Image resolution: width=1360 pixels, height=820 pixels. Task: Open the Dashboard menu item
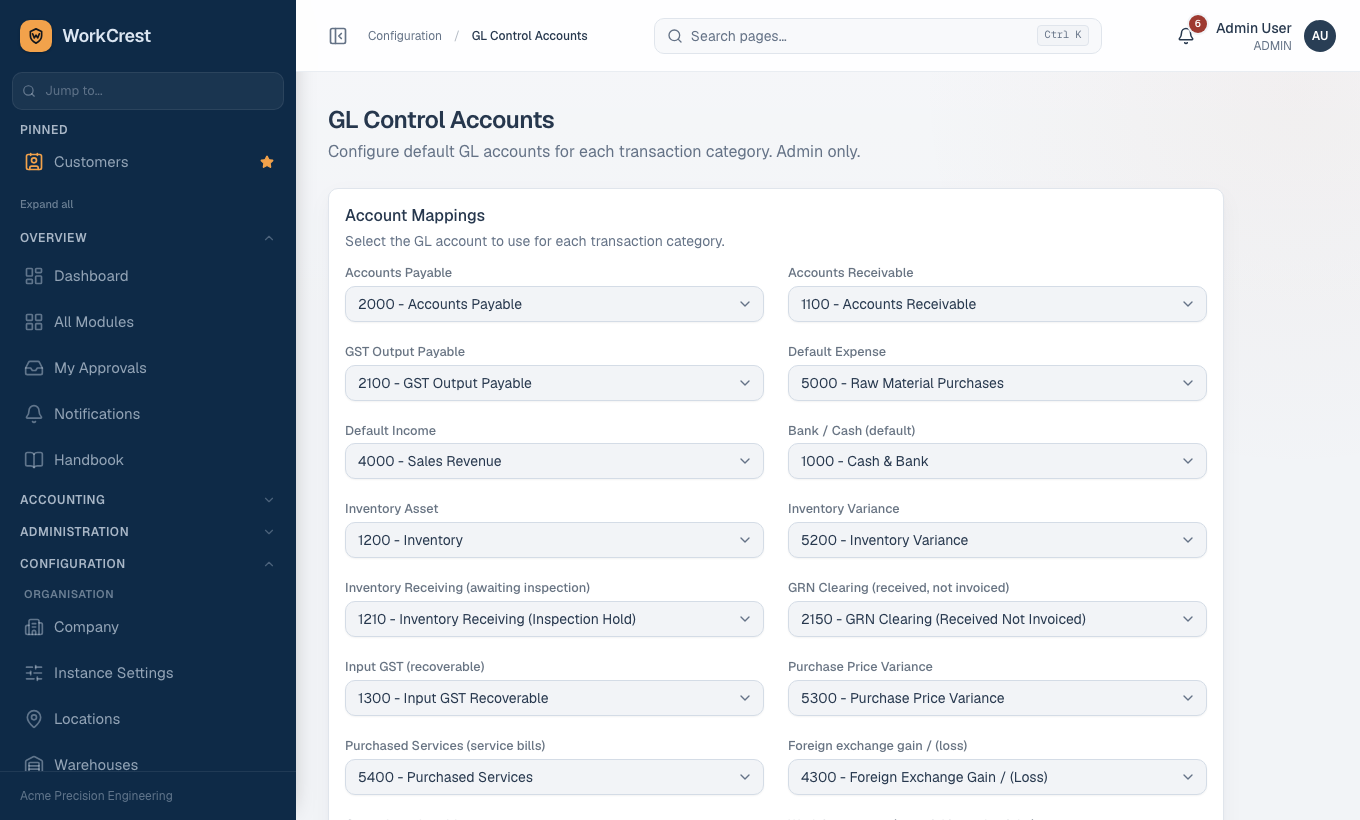click(148, 276)
